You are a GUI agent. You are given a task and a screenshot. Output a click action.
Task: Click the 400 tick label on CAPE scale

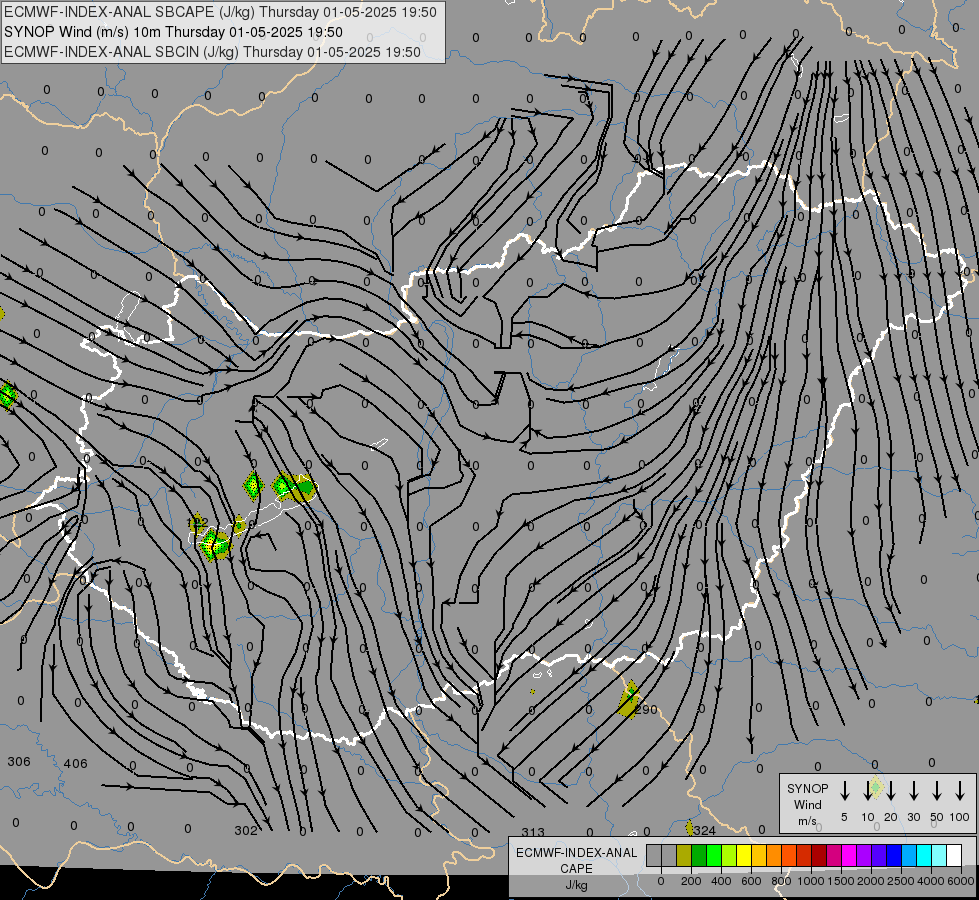(x=721, y=881)
